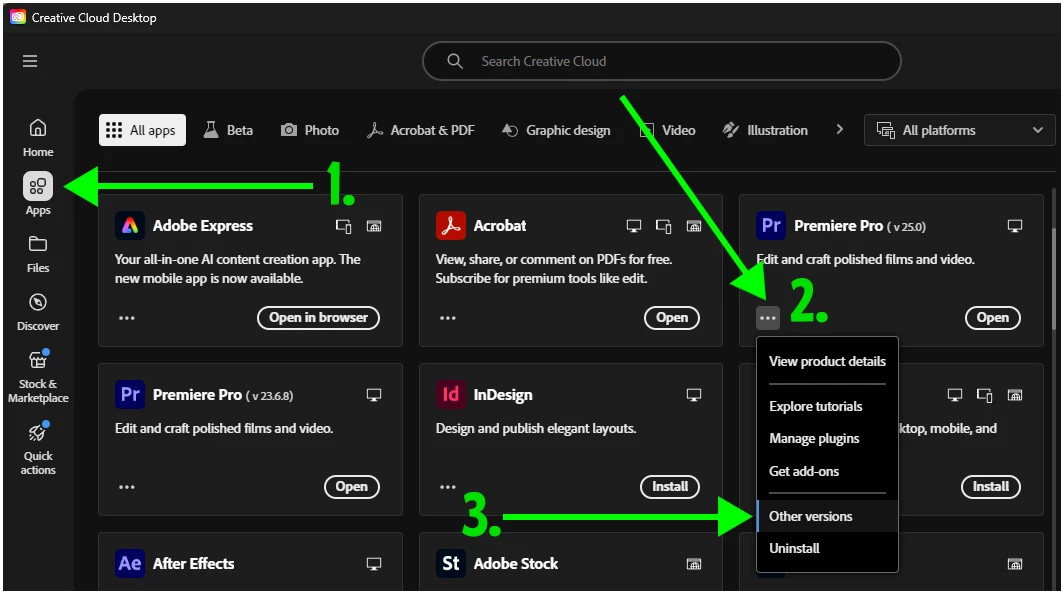Open Stock & Marketplace sidebar item
Image resolution: width=1064 pixels, height=594 pixels.
pyautogui.click(x=38, y=377)
